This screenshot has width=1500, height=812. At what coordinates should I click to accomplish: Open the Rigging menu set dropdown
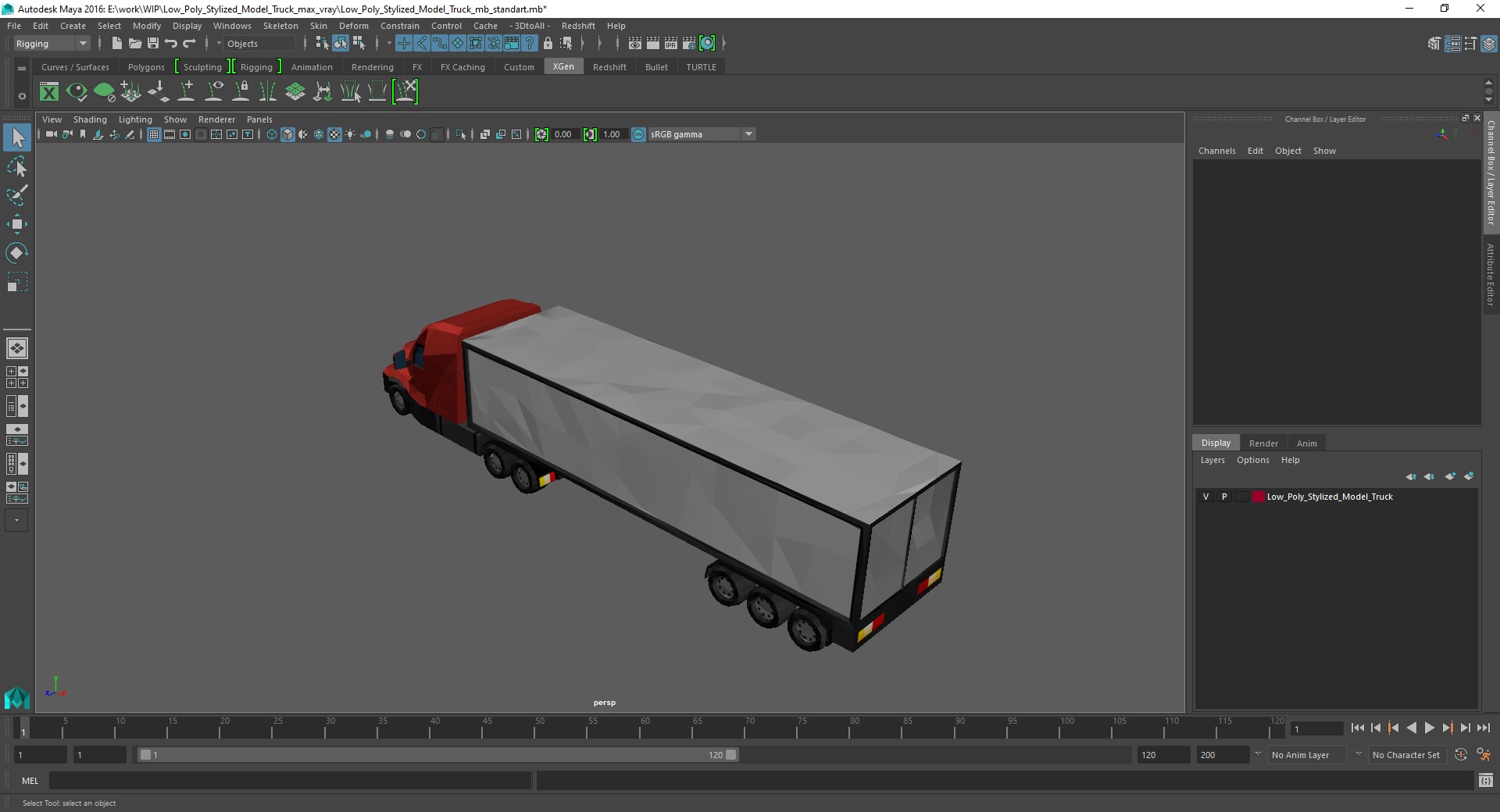pyautogui.click(x=52, y=44)
